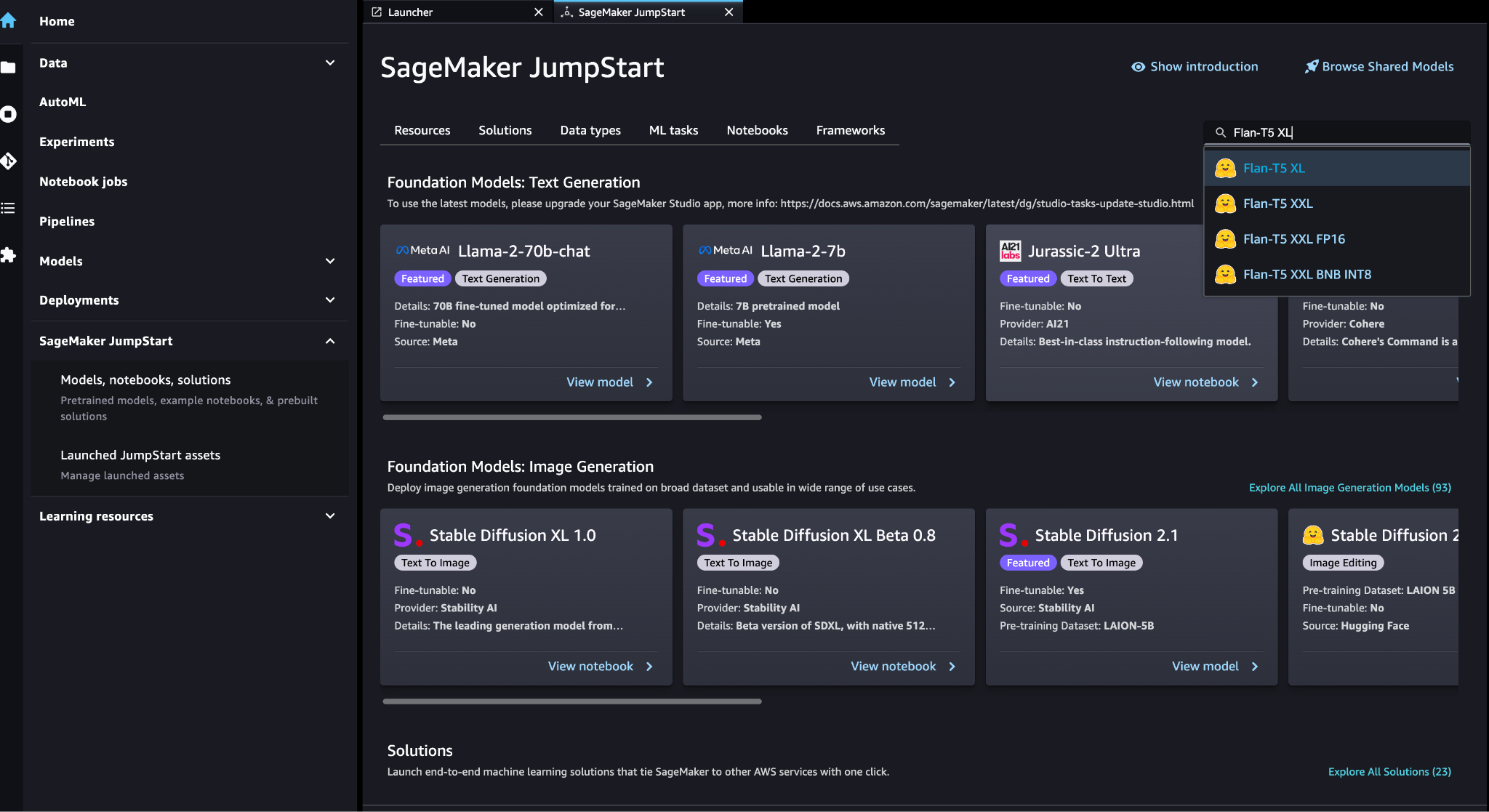The height and width of the screenshot is (812, 1489).
Task: Click the running terminals stop-circle icon
Action: click(9, 114)
